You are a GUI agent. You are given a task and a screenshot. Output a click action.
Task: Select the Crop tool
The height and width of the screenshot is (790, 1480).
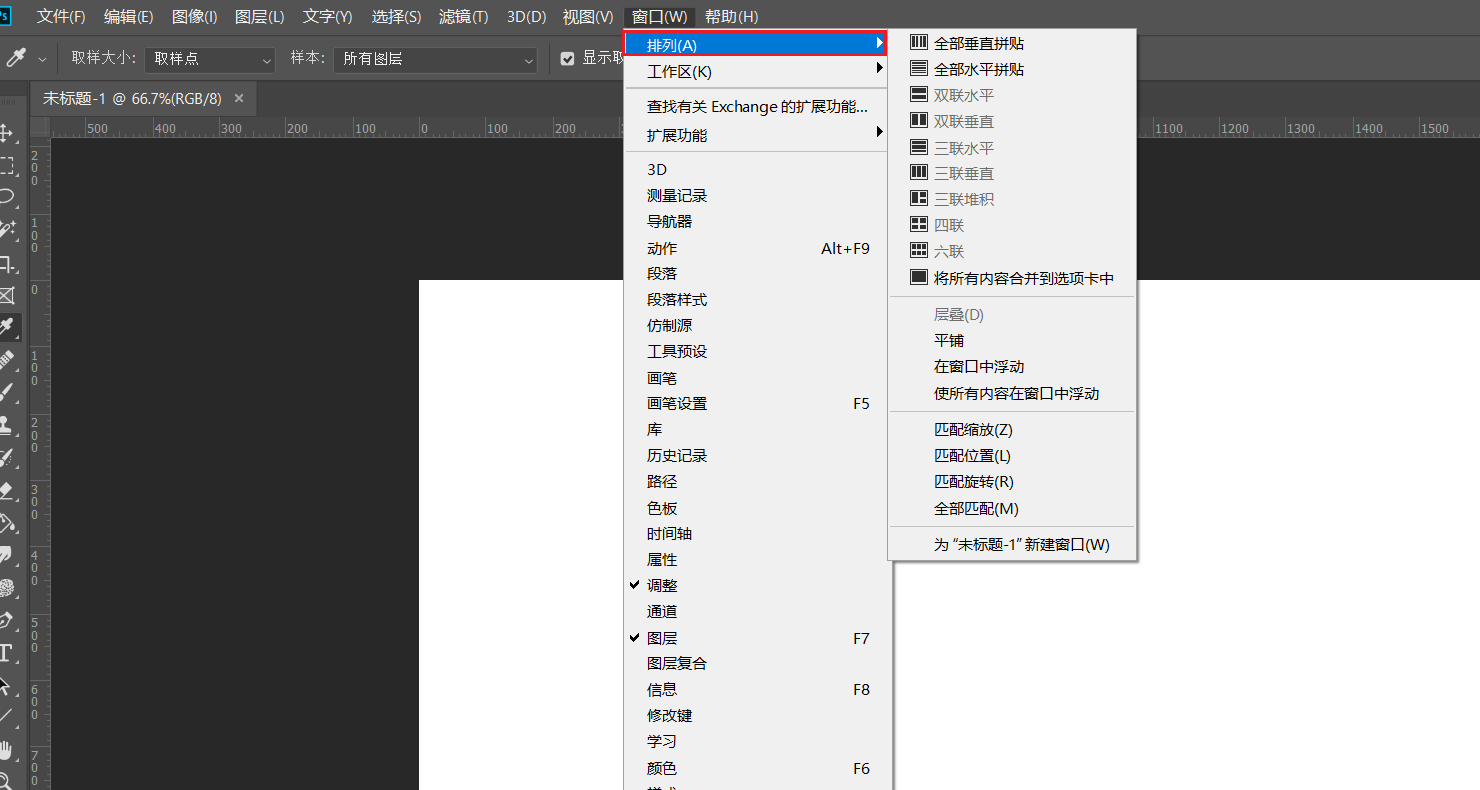pos(6,263)
